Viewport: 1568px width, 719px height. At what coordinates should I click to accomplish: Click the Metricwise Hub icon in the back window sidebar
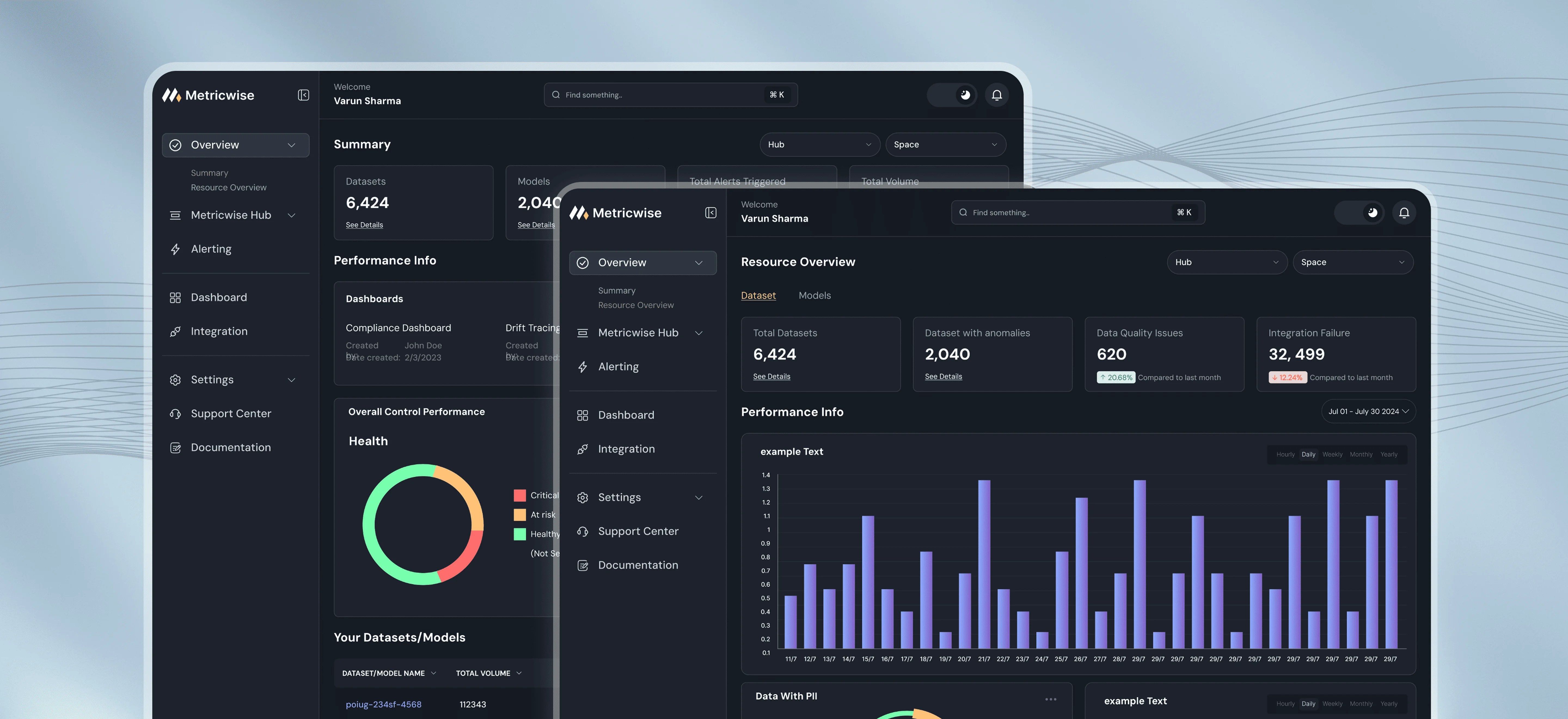click(175, 215)
